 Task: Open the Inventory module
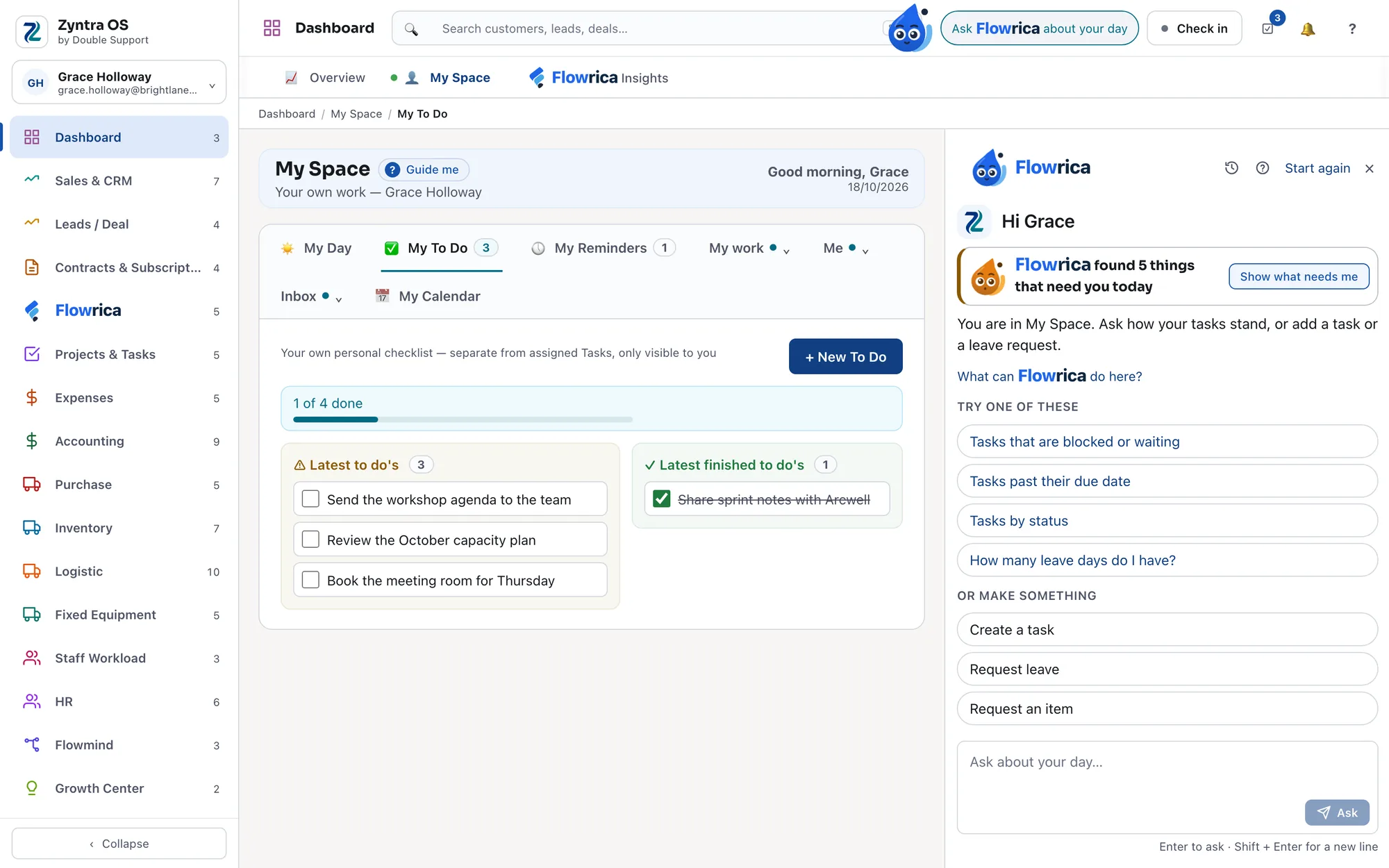(119, 528)
